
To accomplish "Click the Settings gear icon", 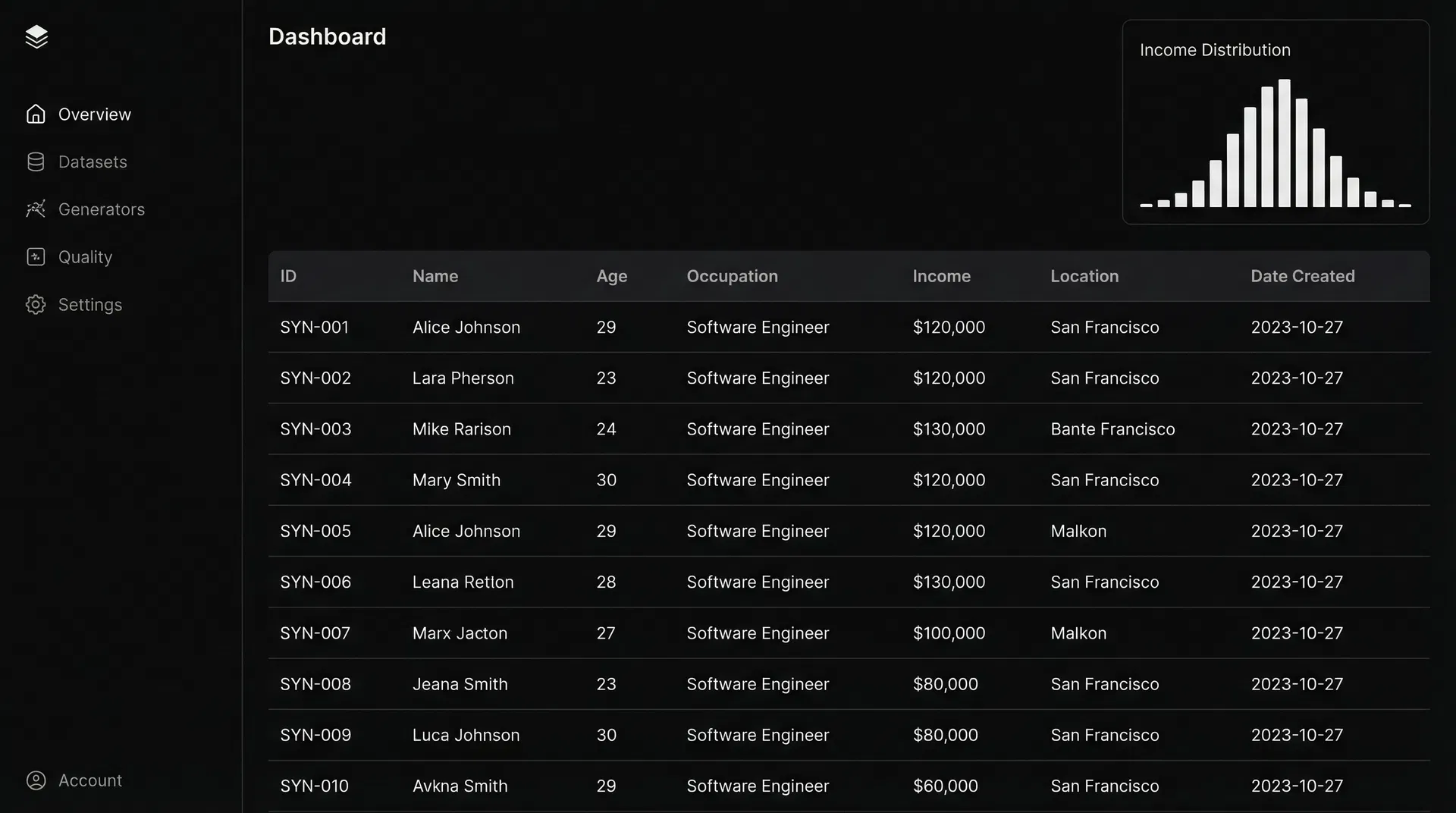I will (36, 305).
